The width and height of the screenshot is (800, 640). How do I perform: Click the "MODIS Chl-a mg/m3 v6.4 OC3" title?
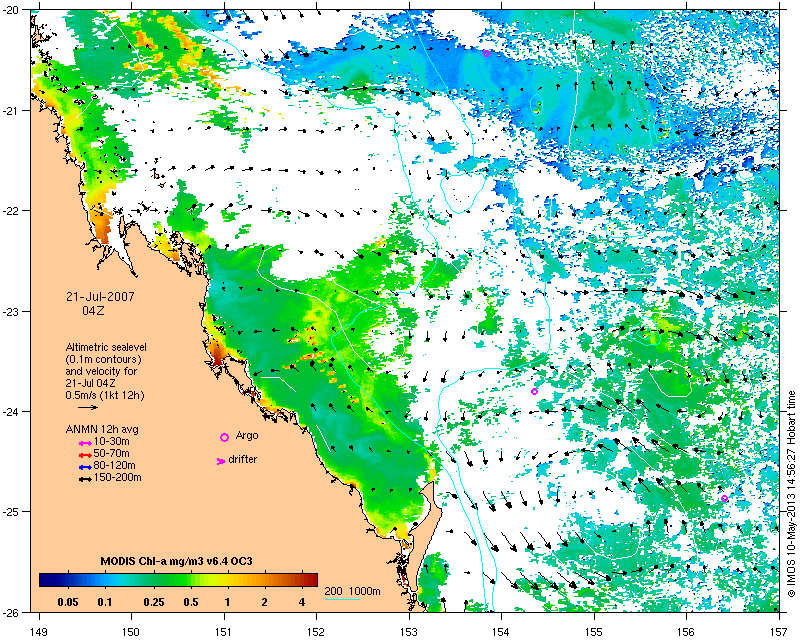tap(177, 562)
